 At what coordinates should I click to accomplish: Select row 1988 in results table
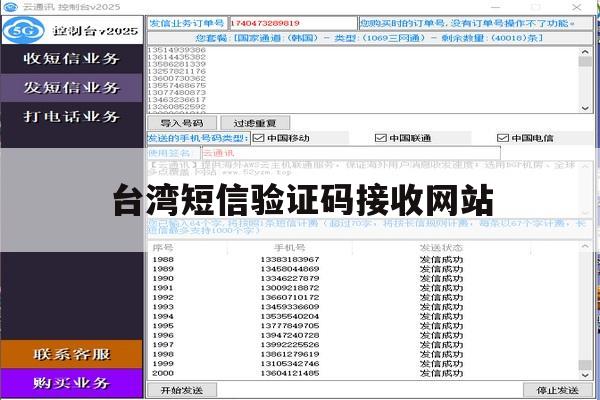[364, 260]
